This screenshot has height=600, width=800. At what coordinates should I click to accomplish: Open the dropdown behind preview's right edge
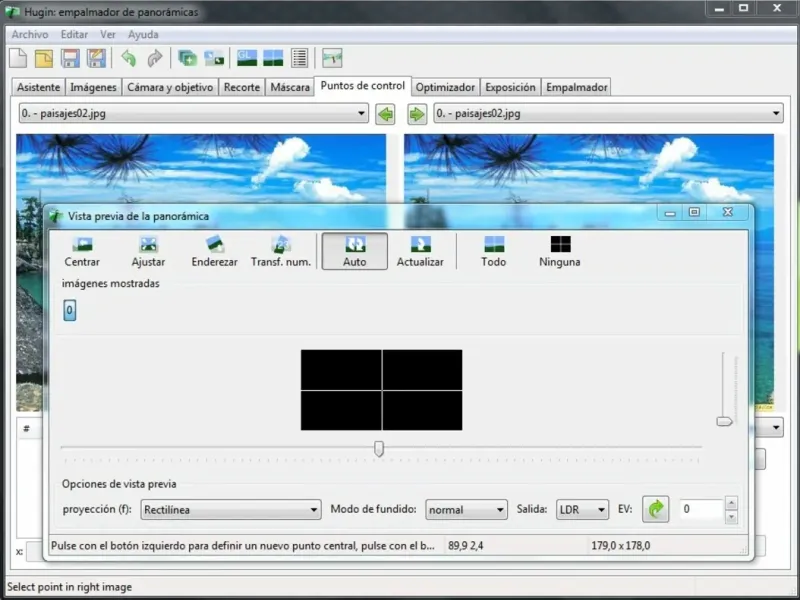(775, 427)
